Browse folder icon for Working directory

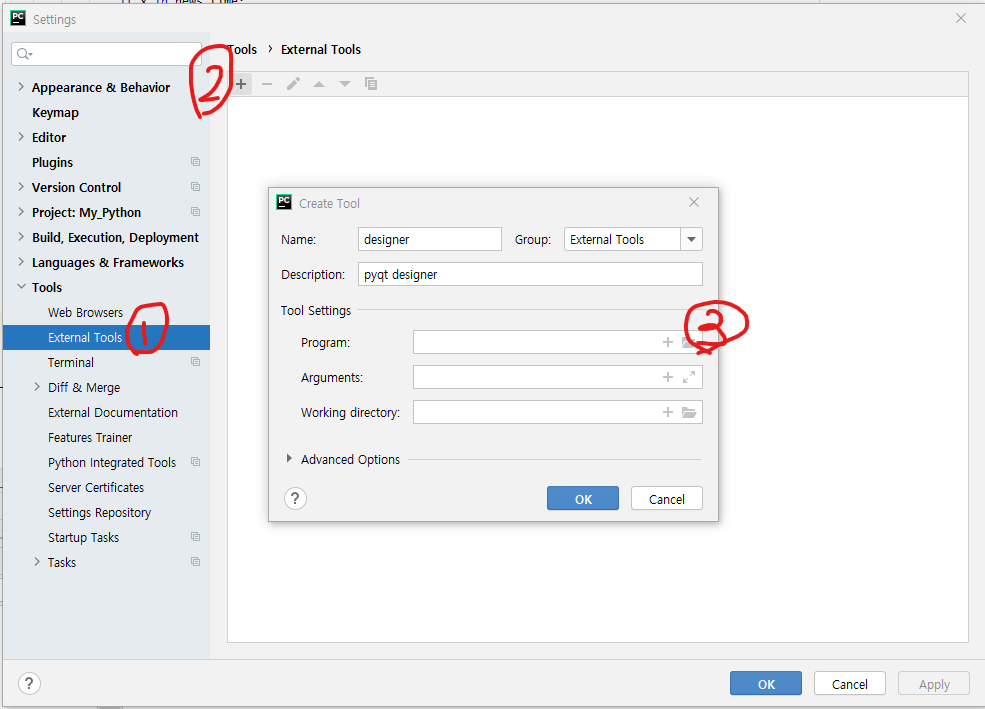click(x=689, y=413)
